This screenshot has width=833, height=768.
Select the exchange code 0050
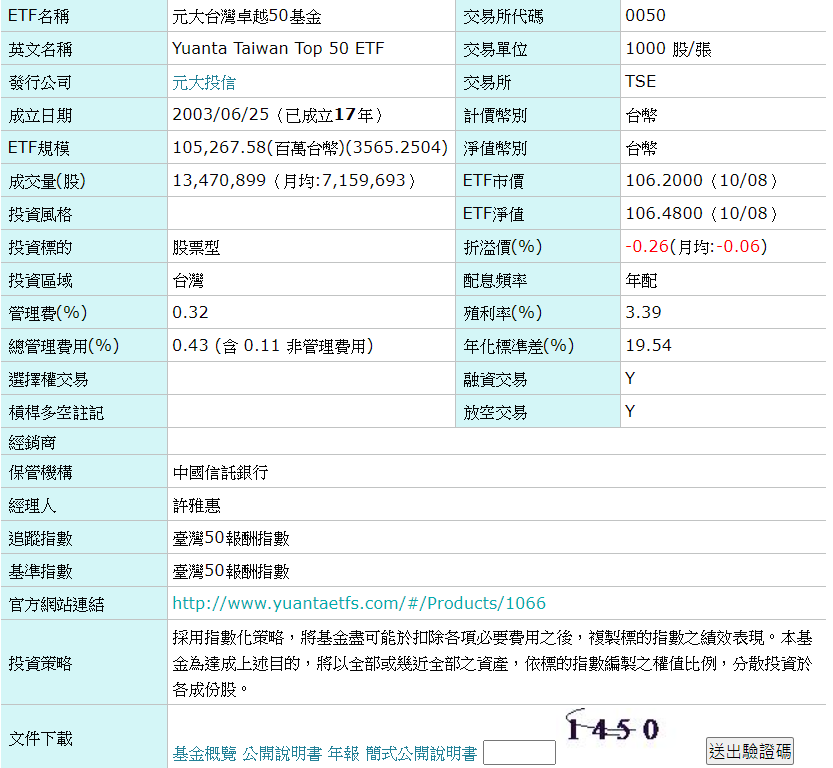645,16
